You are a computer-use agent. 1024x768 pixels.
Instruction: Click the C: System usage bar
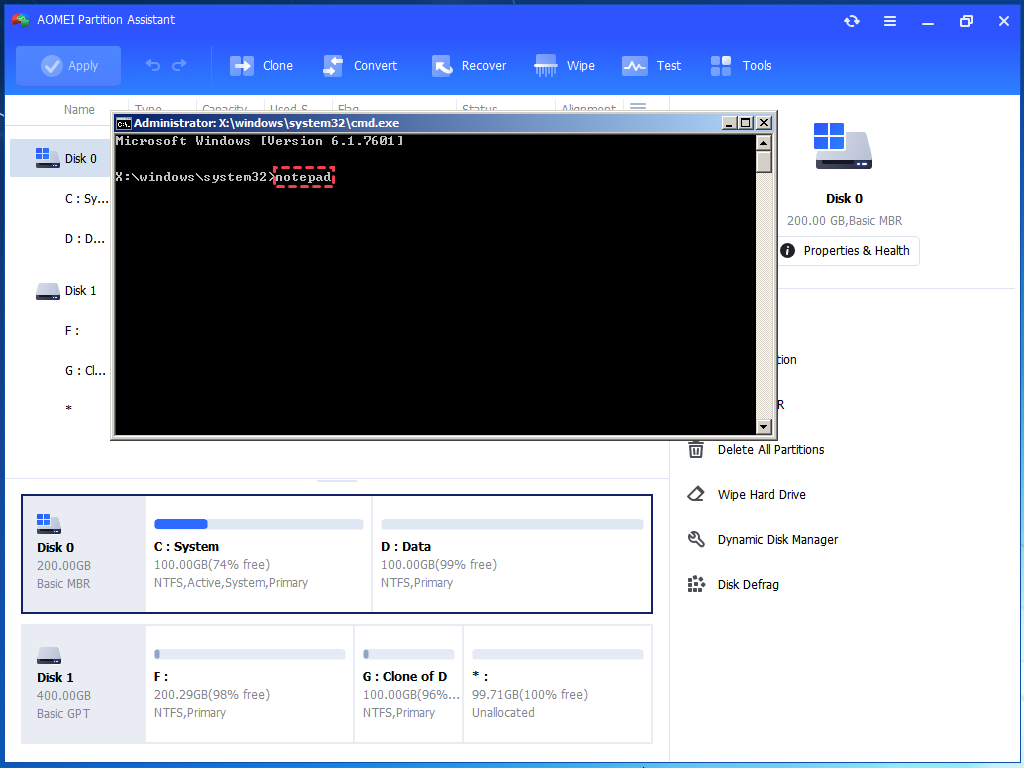point(259,524)
